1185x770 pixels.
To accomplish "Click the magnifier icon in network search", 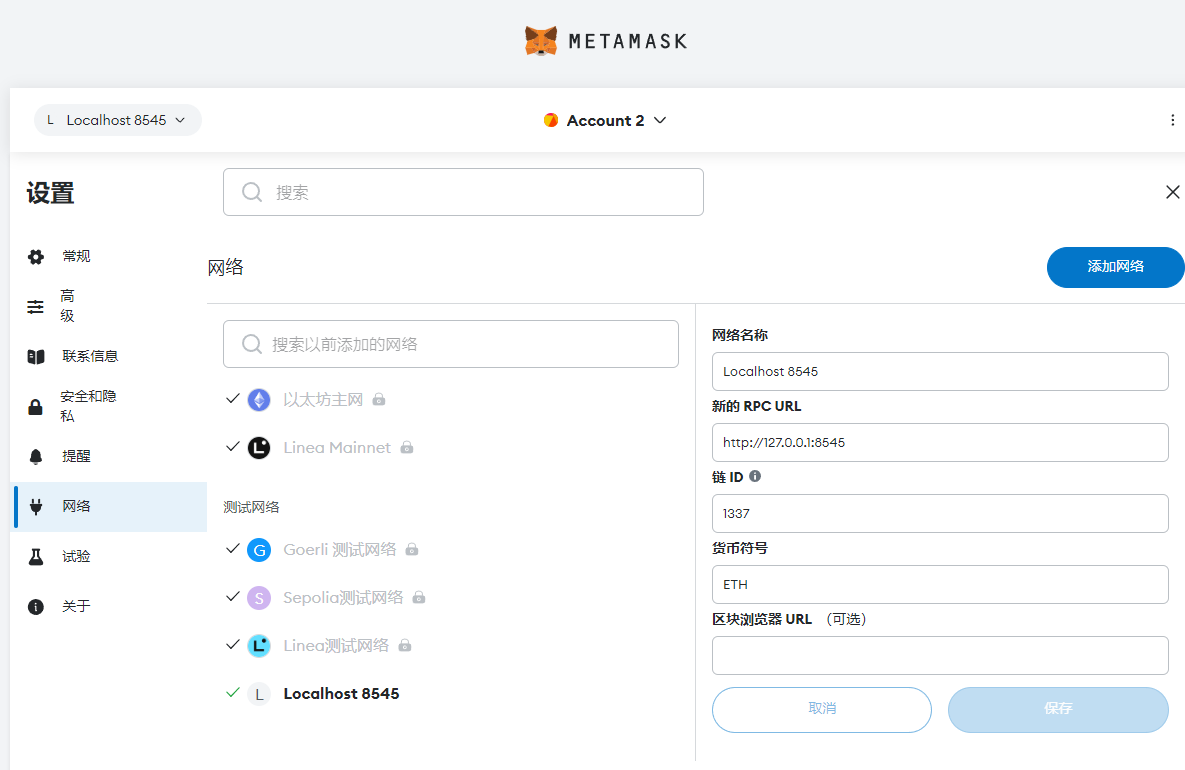I will (252, 345).
